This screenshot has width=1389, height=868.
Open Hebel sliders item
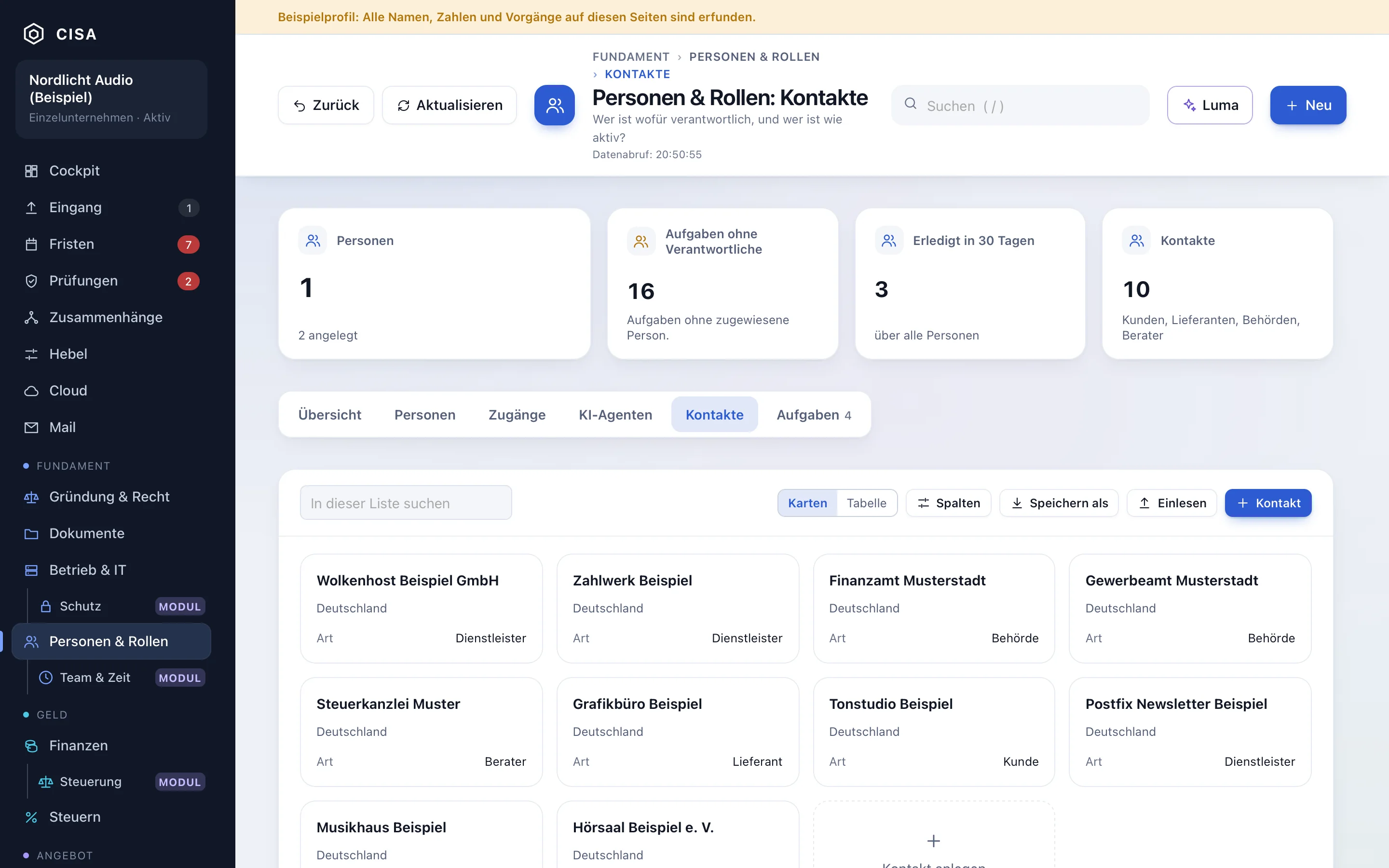tap(111, 353)
